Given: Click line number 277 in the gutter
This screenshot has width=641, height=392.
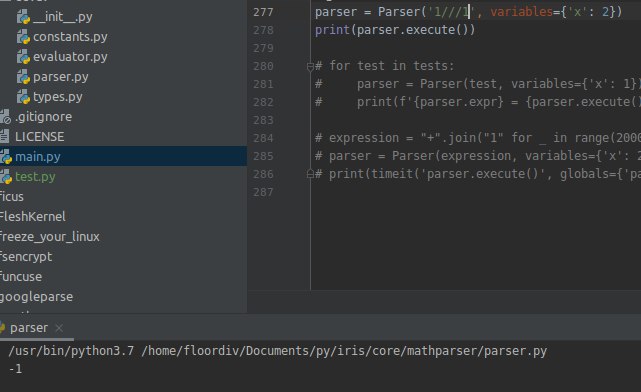Looking at the screenshot, I should (263, 12).
